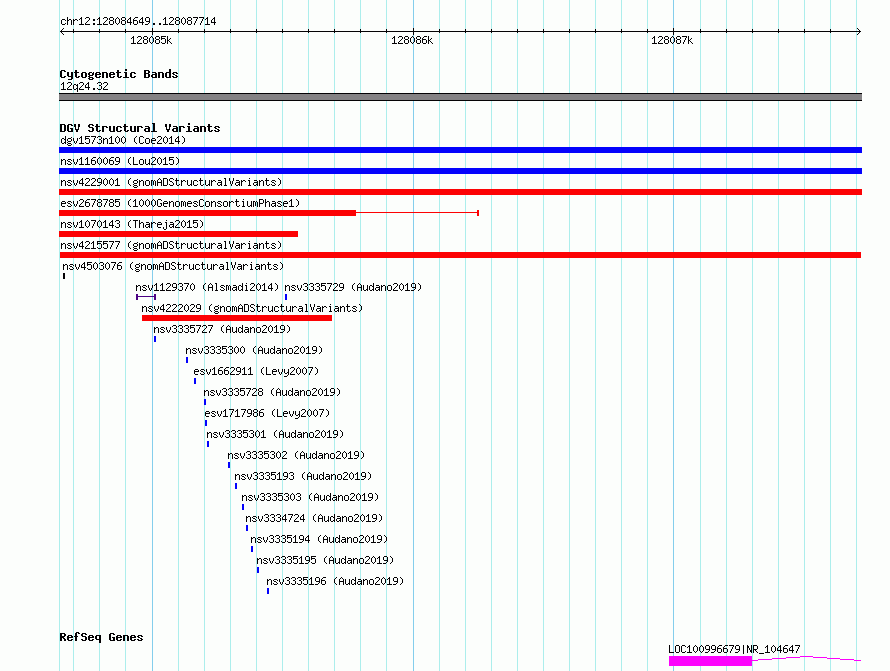Select the nsv1160069 (Lou2015) blue bar
This screenshot has height=671, width=890.
click(460, 171)
